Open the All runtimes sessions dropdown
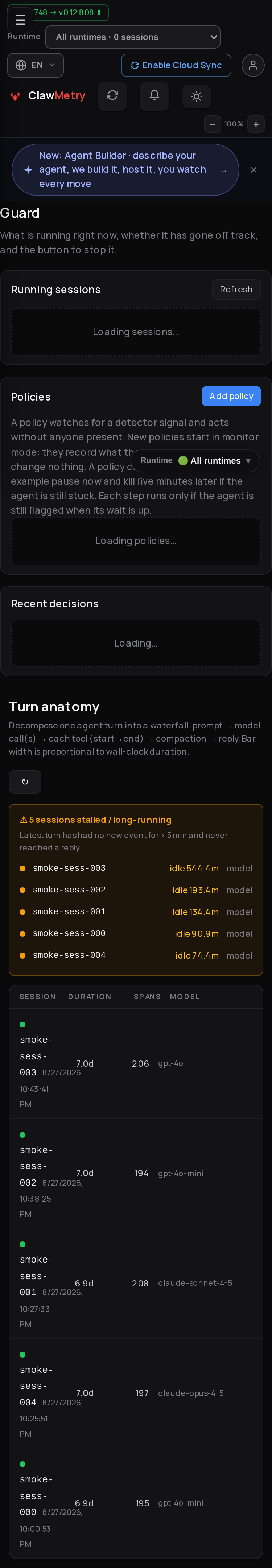Image resolution: width=272 pixels, height=1568 pixels. coord(133,37)
